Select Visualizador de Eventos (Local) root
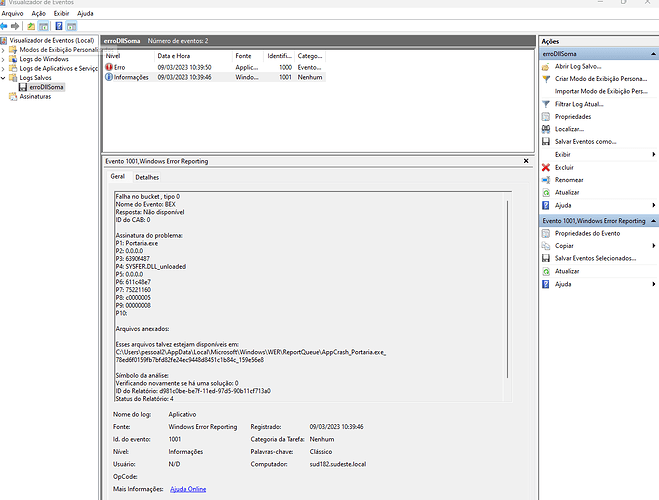Viewport: 659px width, 500px height. 52,41
